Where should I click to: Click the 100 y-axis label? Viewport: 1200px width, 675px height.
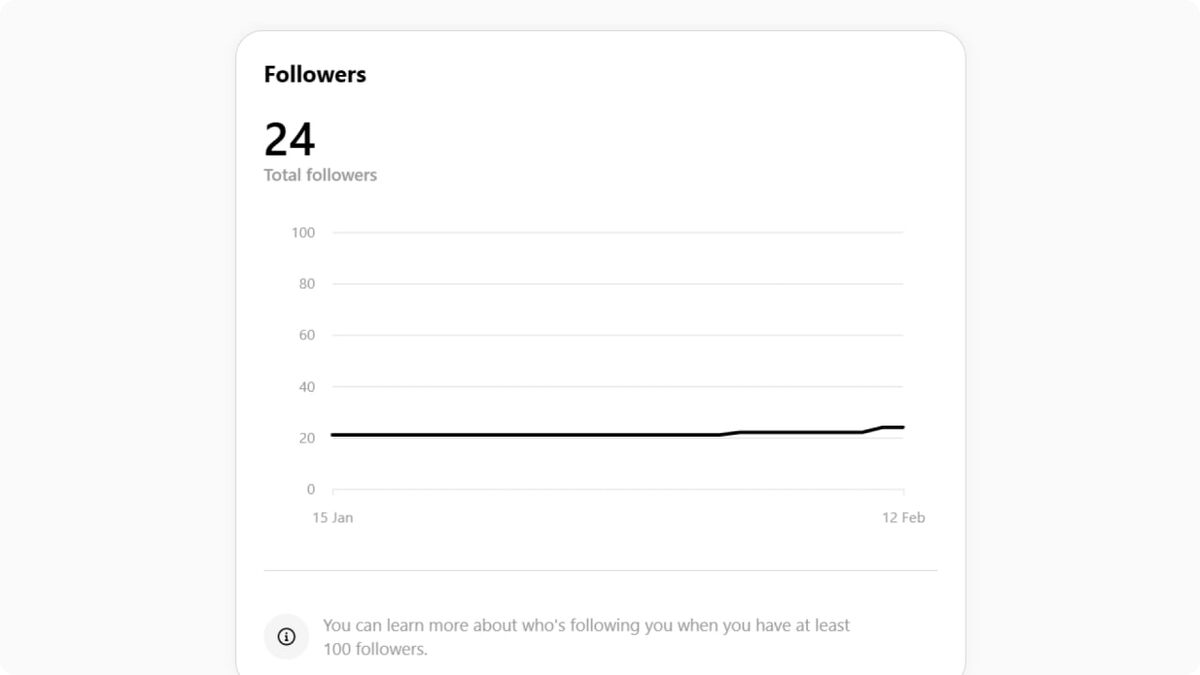pyautogui.click(x=303, y=233)
